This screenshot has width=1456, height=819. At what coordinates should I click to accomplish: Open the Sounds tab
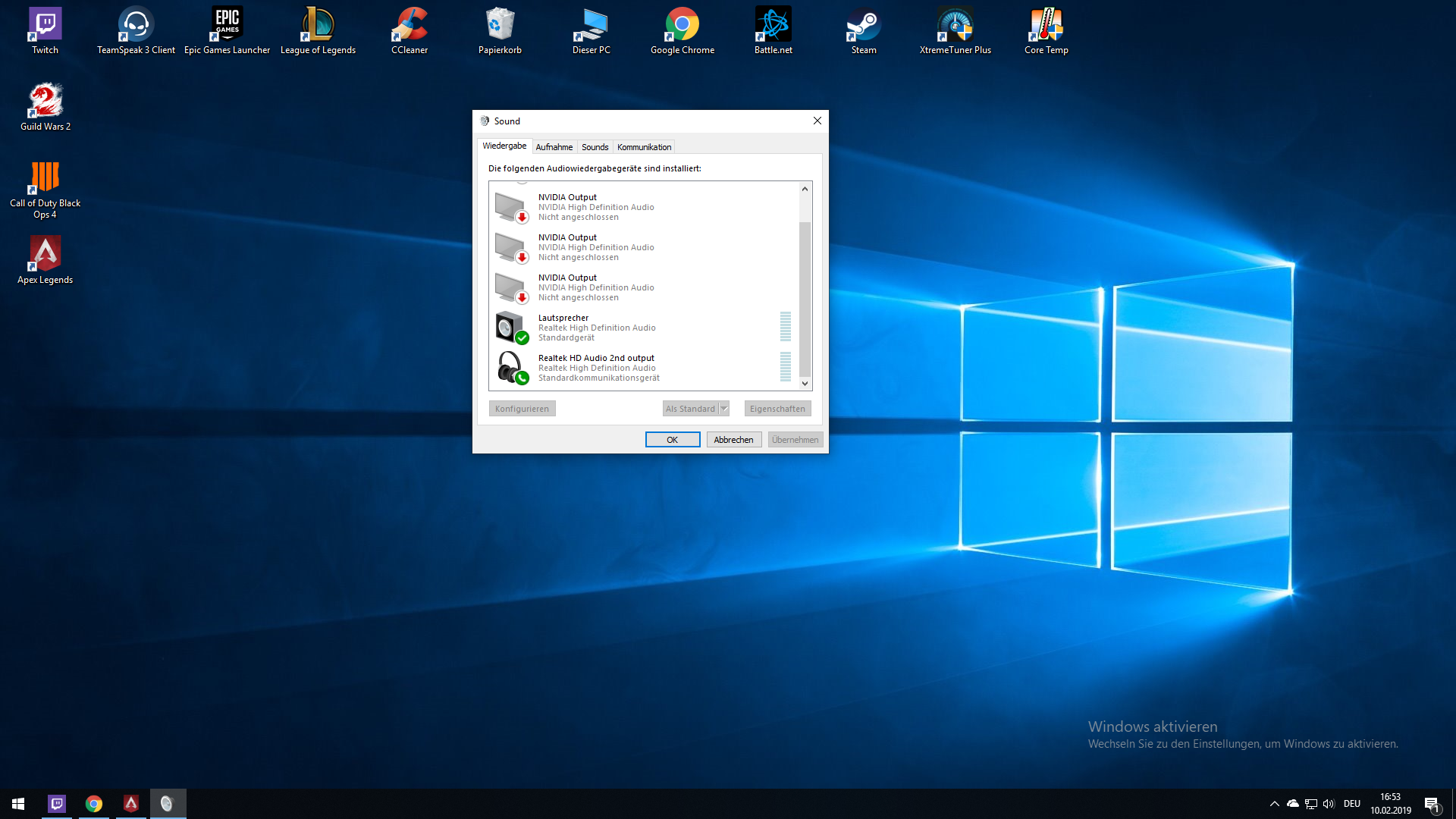pyautogui.click(x=595, y=147)
